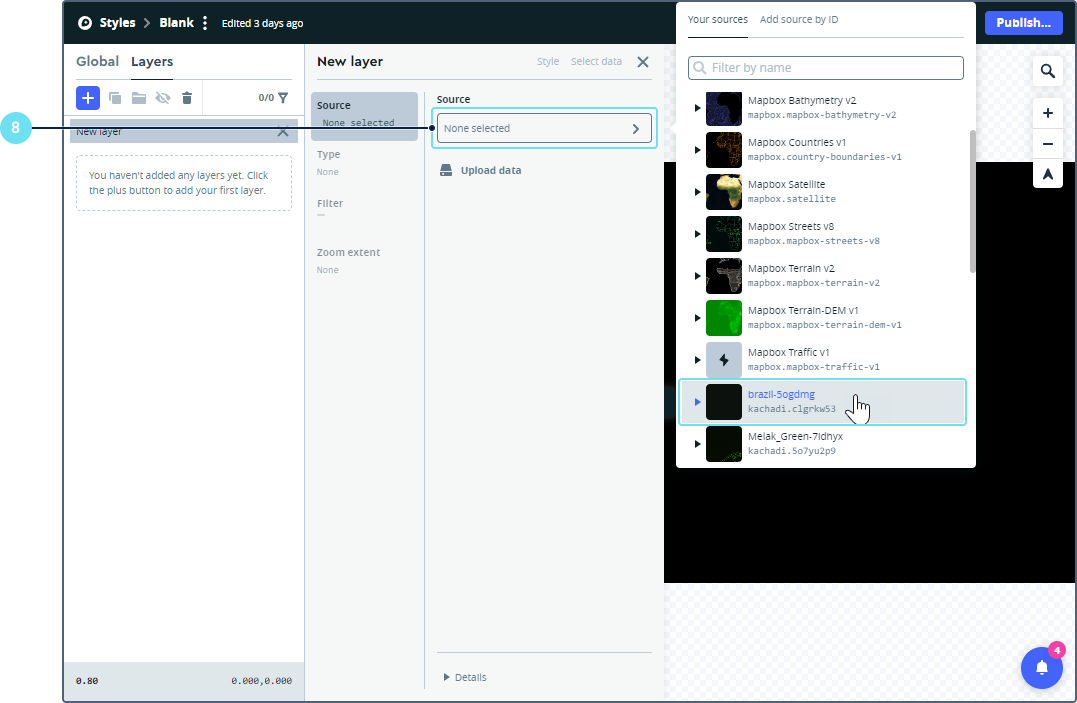This screenshot has height=703, width=1077.
Task: Open map search magnifier icon
Action: tap(1047, 71)
